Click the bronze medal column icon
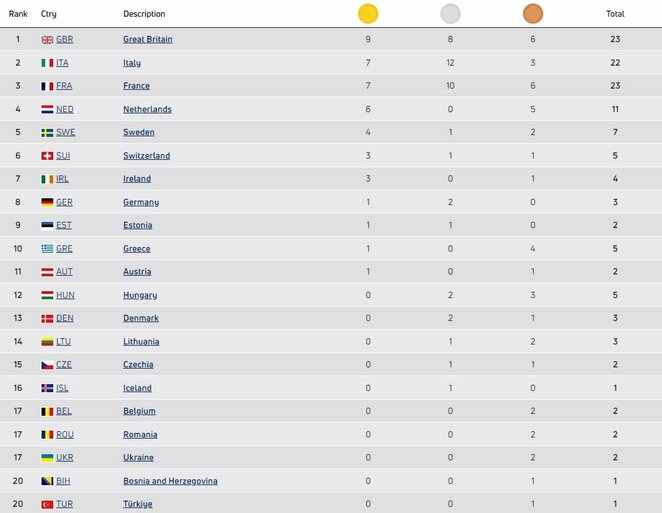 pyautogui.click(x=533, y=14)
